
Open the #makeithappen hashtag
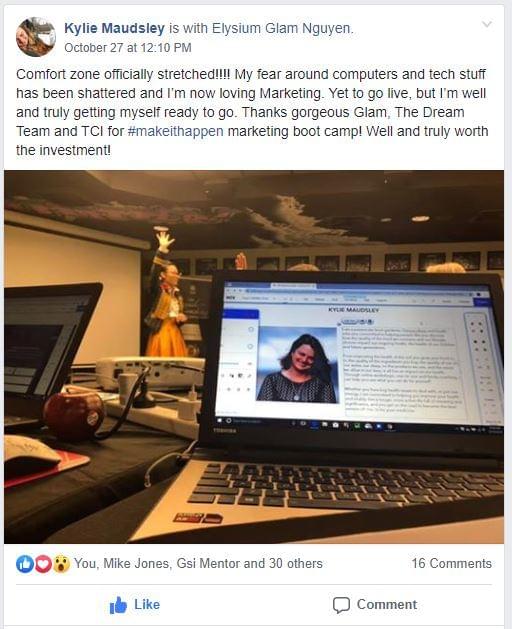click(x=176, y=131)
